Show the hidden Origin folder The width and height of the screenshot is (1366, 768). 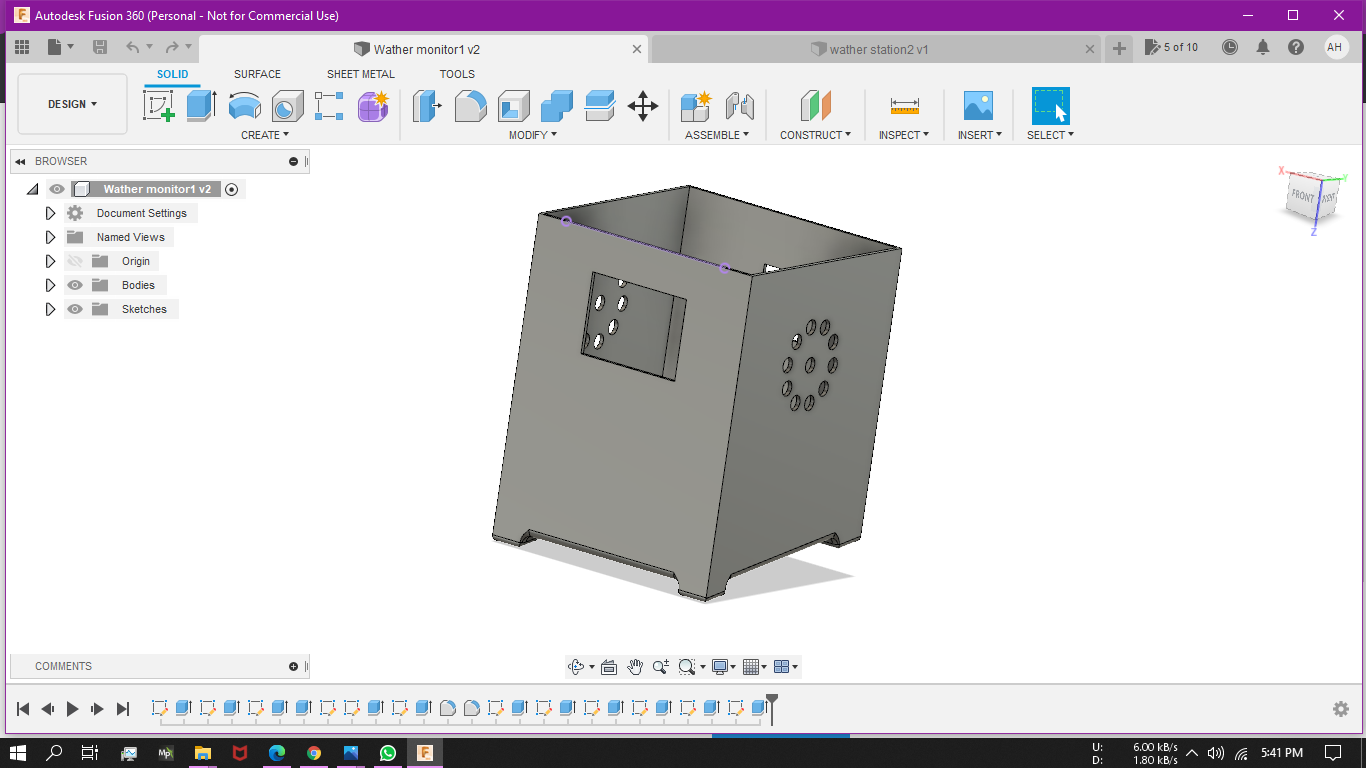pos(75,261)
